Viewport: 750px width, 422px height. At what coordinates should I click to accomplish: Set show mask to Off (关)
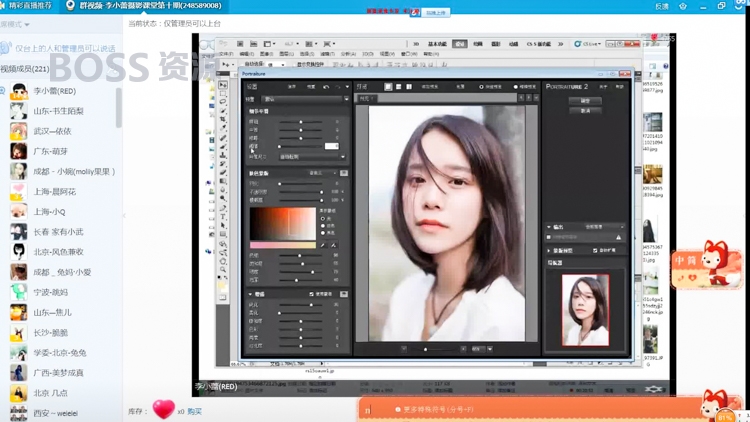pyautogui.click(x=323, y=219)
